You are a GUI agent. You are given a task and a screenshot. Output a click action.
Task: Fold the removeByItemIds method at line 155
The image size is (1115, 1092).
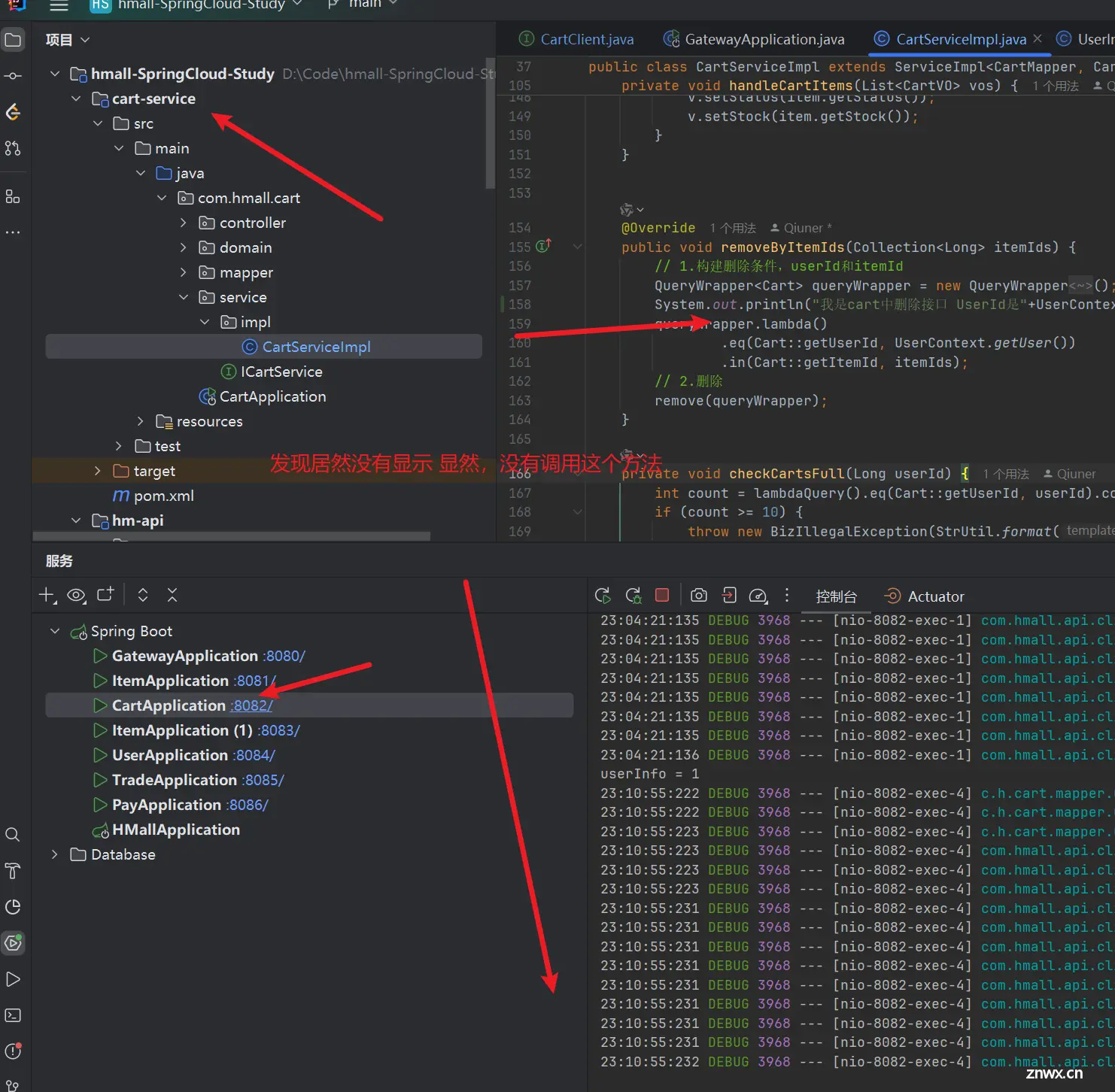click(577, 247)
